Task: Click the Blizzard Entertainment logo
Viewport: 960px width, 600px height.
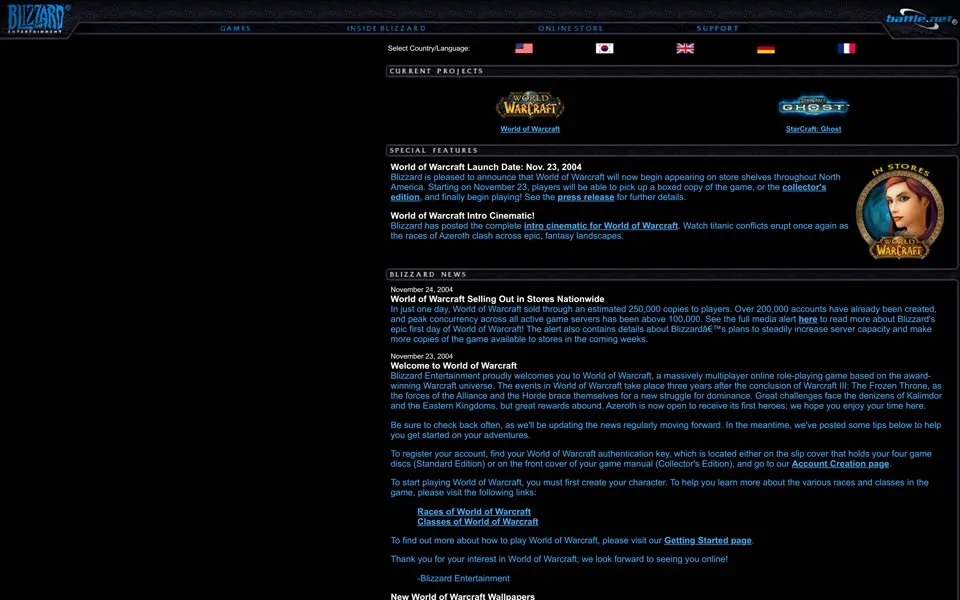Action: (37, 18)
